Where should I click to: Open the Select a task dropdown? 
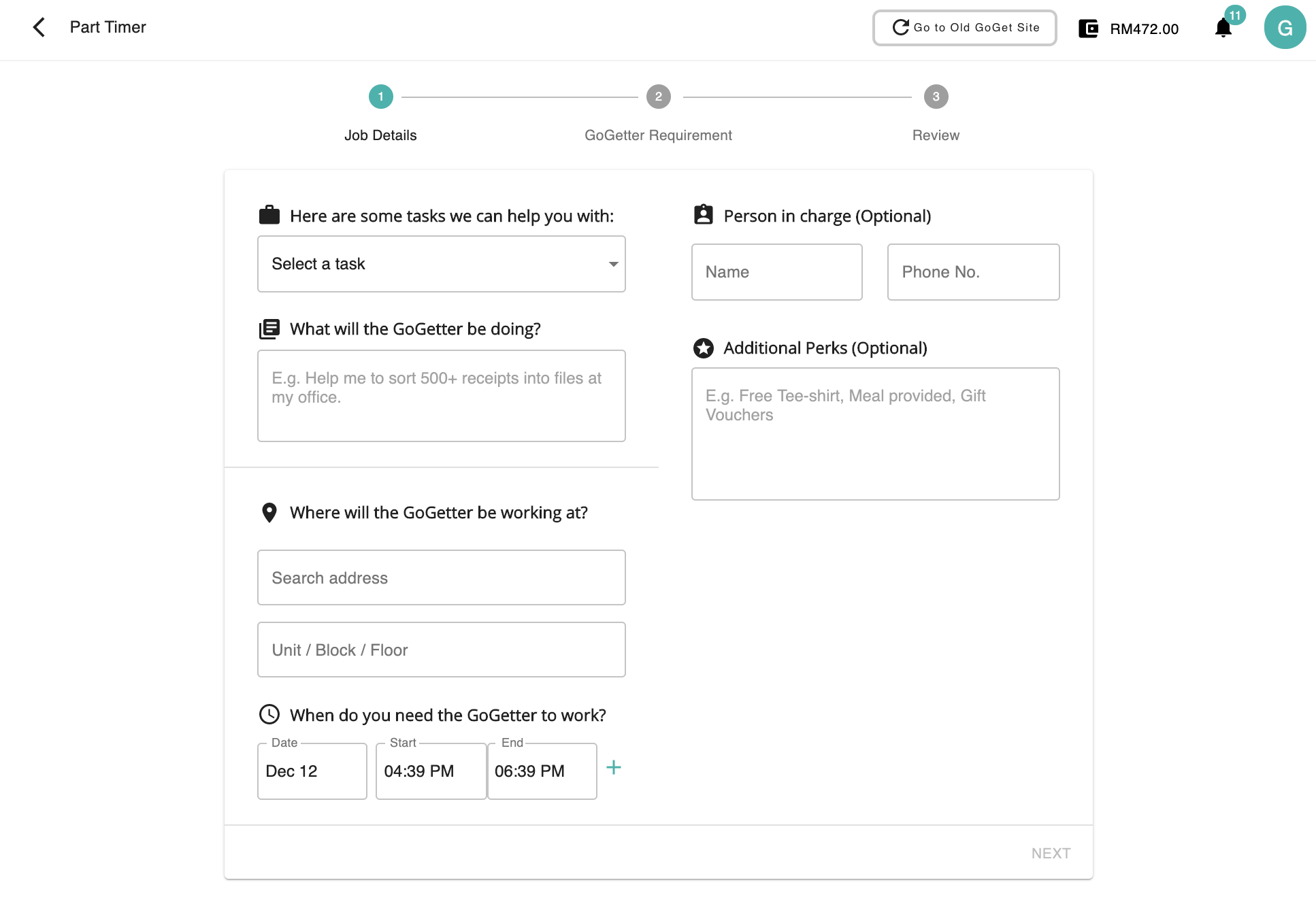[x=441, y=264]
